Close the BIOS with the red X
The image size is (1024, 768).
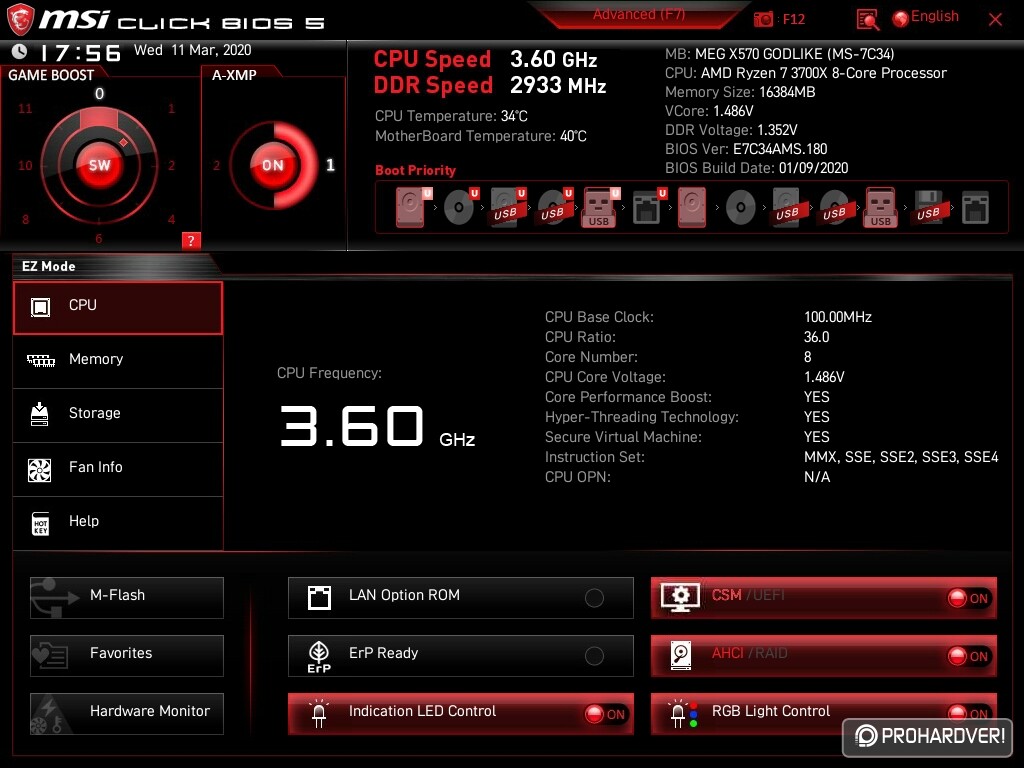click(x=995, y=20)
